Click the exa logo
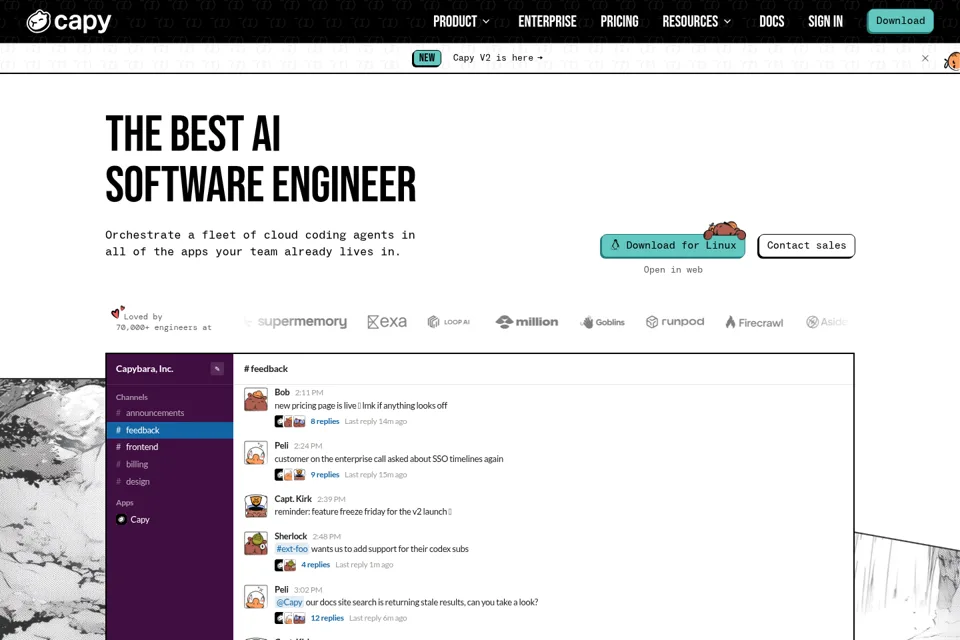 tap(387, 322)
